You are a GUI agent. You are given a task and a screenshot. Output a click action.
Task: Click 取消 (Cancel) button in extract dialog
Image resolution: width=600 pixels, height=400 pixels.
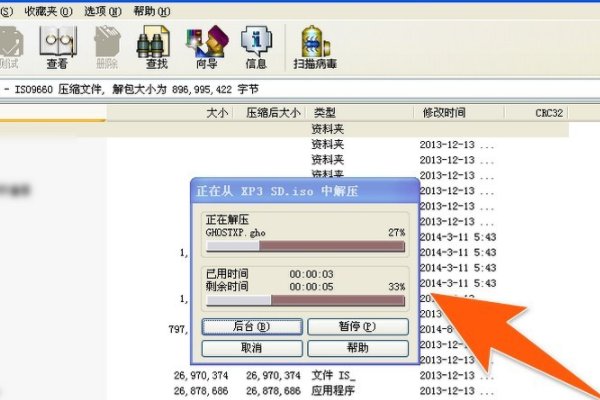point(252,348)
